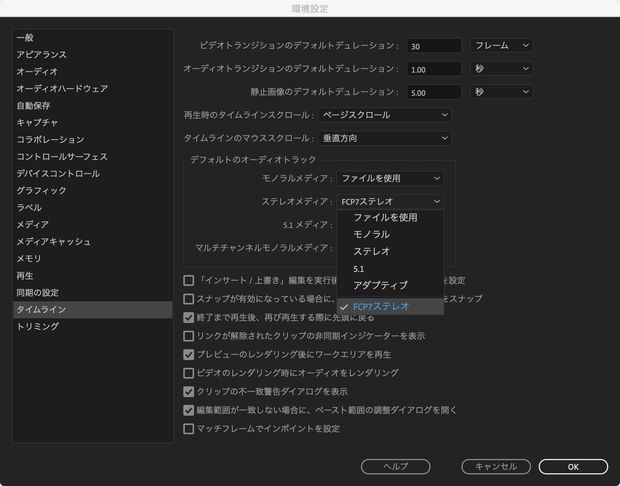Open モノラルメディア ファイルを使用 dropdown

tap(390, 178)
